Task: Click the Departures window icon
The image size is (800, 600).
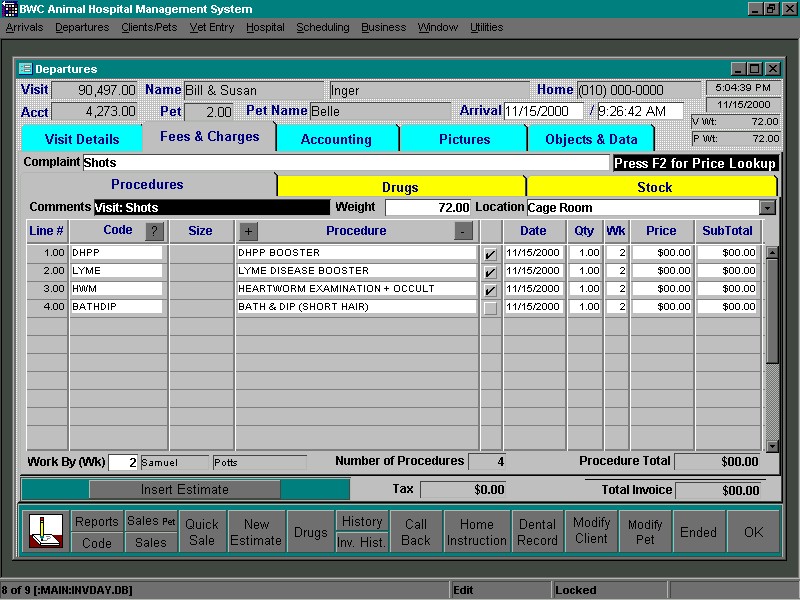Action: (x=25, y=68)
